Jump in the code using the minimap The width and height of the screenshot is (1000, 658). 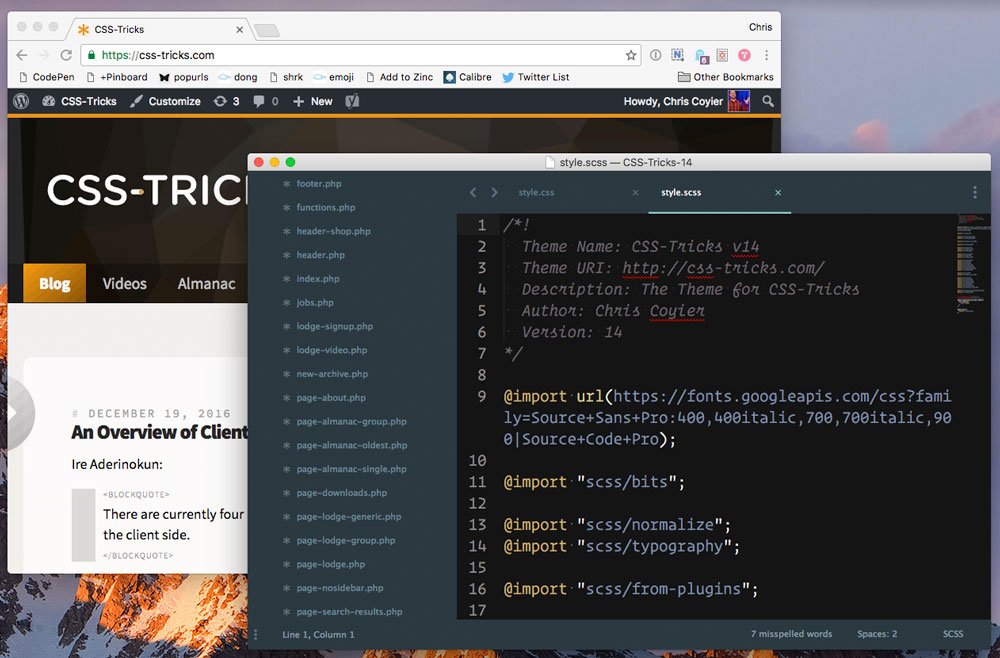(x=973, y=264)
